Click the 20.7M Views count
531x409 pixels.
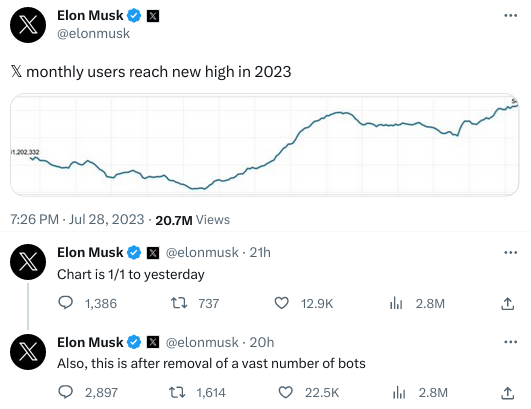[x=192, y=220]
